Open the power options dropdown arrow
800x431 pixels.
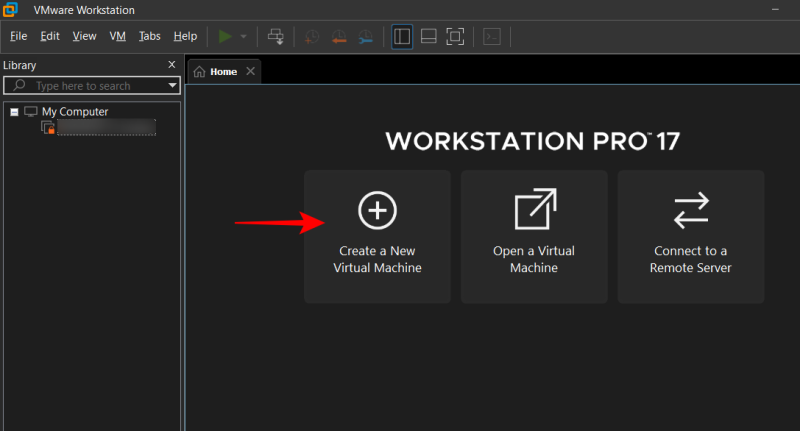[x=243, y=36]
